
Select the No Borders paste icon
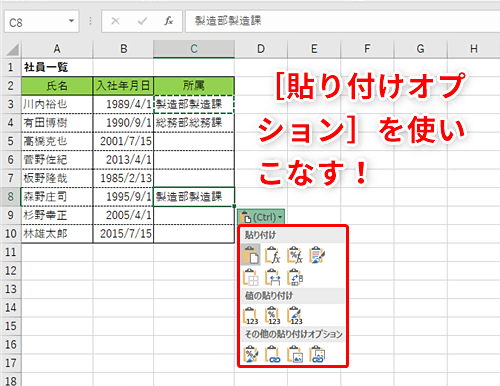(251, 277)
